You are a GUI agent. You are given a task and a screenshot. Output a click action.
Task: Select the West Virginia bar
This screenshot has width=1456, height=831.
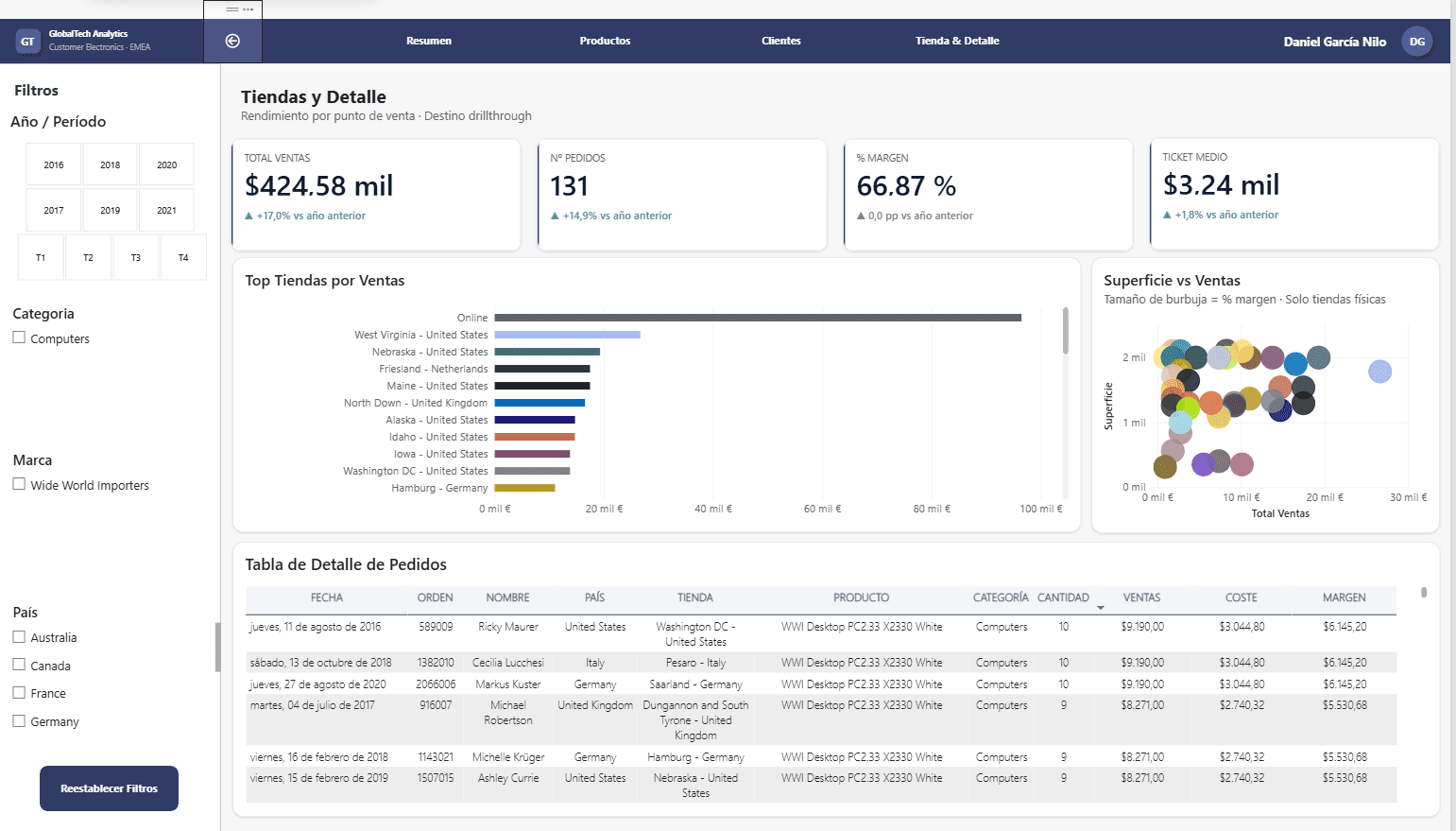567,335
